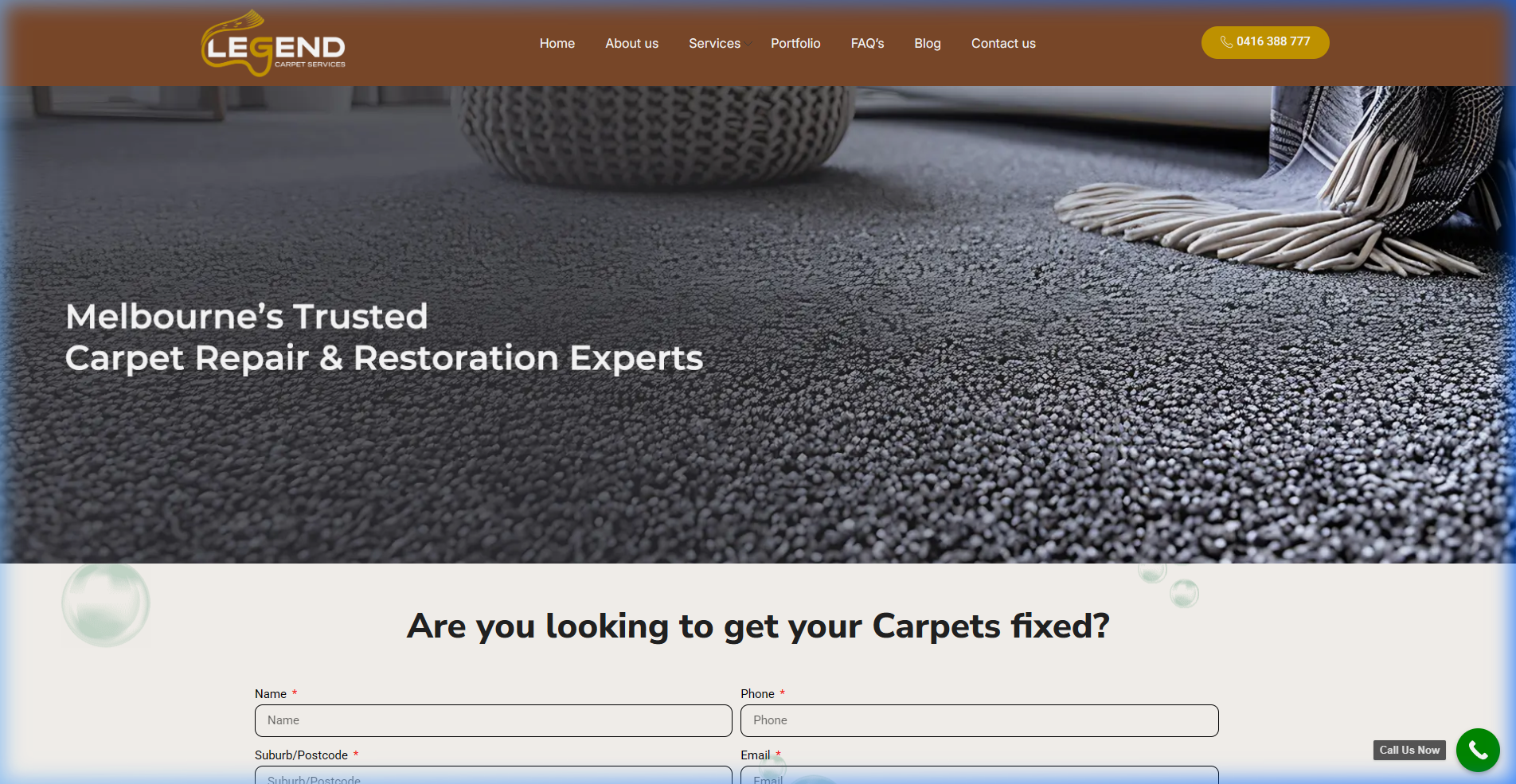
Task: Focus the Phone input field
Action: point(979,720)
